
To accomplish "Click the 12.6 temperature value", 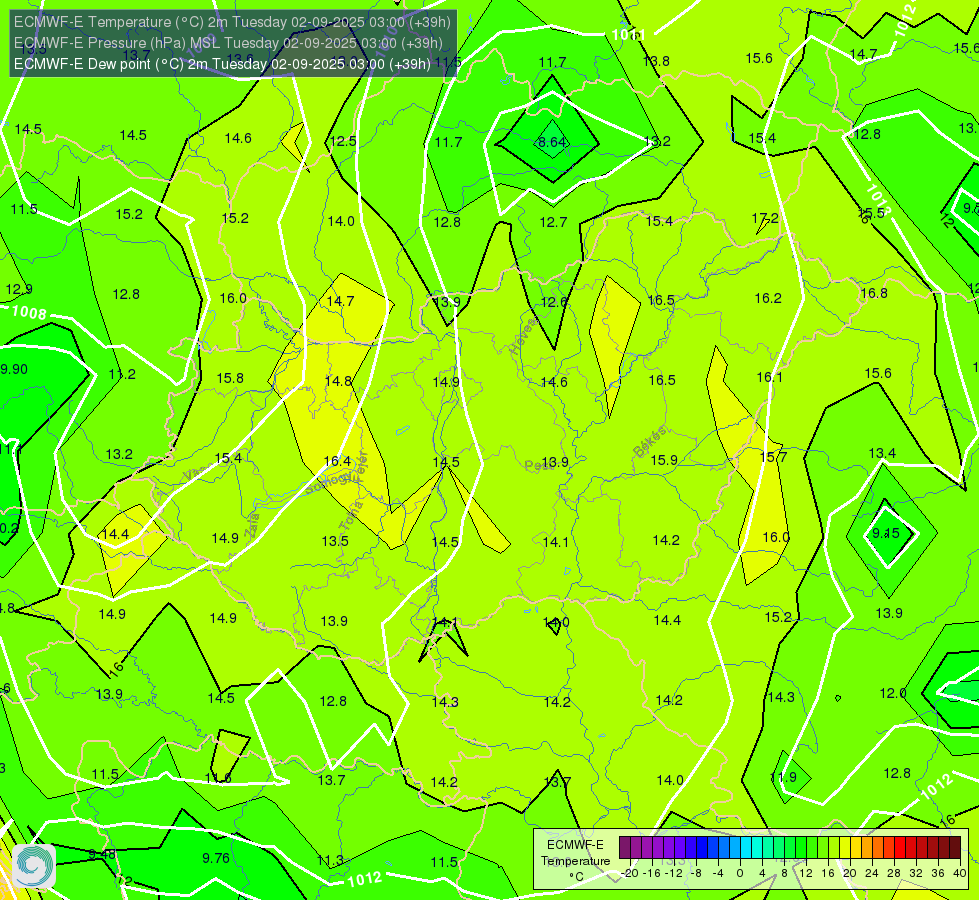I will click(554, 302).
